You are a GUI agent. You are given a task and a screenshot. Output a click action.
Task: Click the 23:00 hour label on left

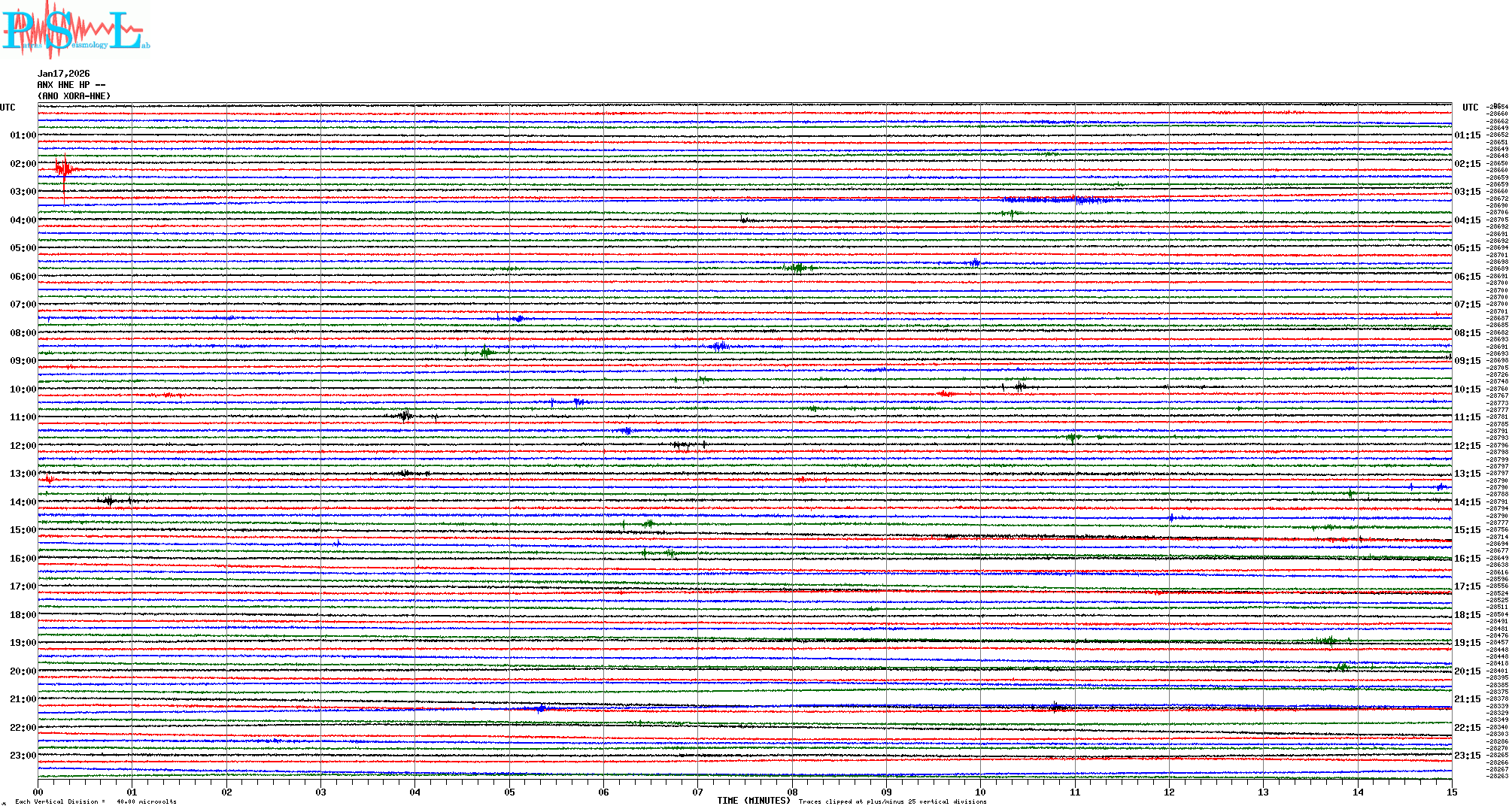(23, 756)
